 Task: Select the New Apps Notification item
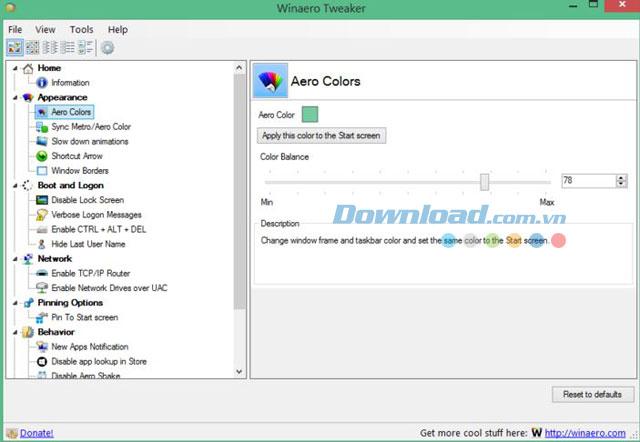[89, 346]
